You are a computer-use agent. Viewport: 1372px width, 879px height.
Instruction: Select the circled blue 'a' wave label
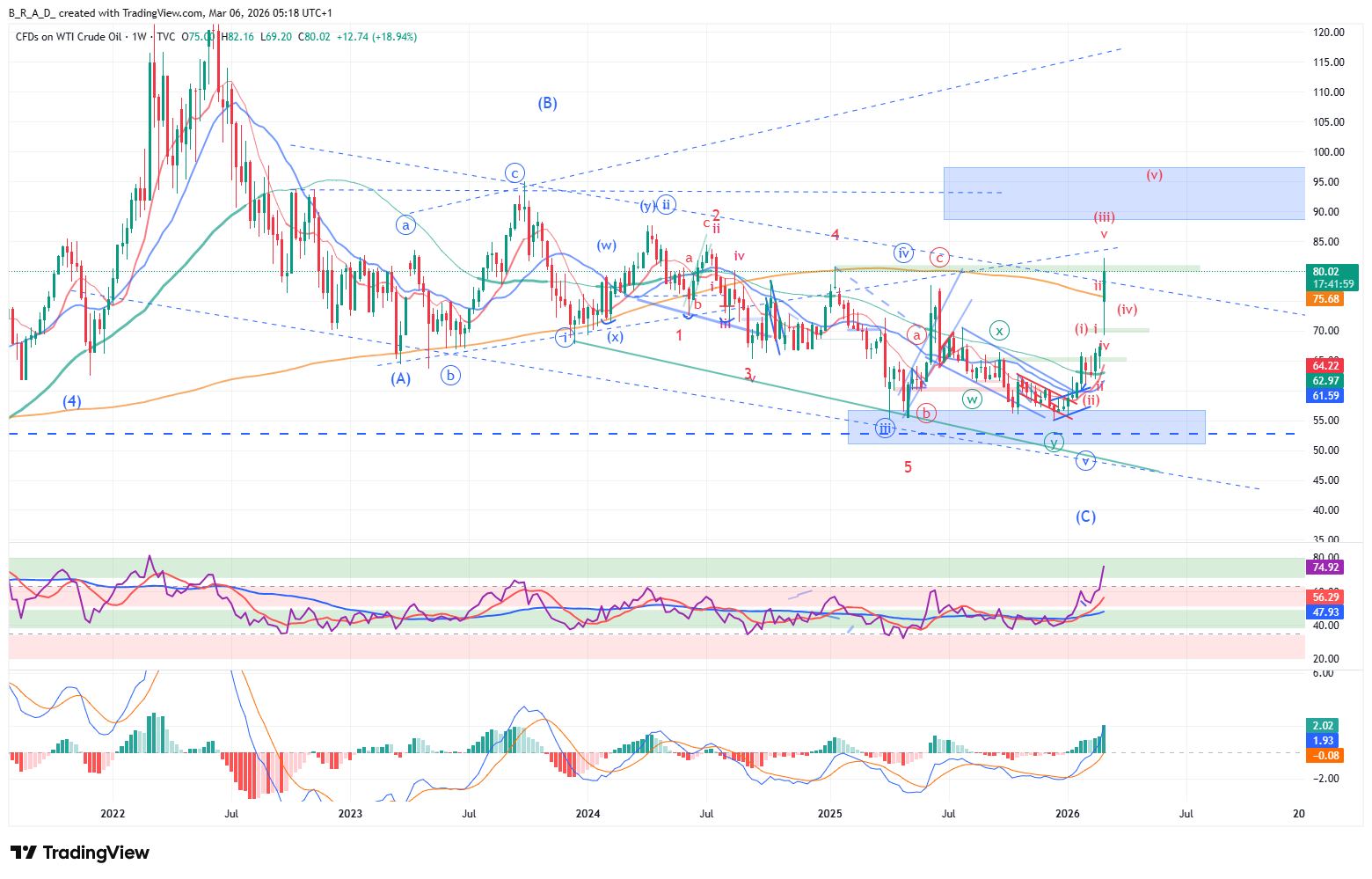tap(405, 225)
